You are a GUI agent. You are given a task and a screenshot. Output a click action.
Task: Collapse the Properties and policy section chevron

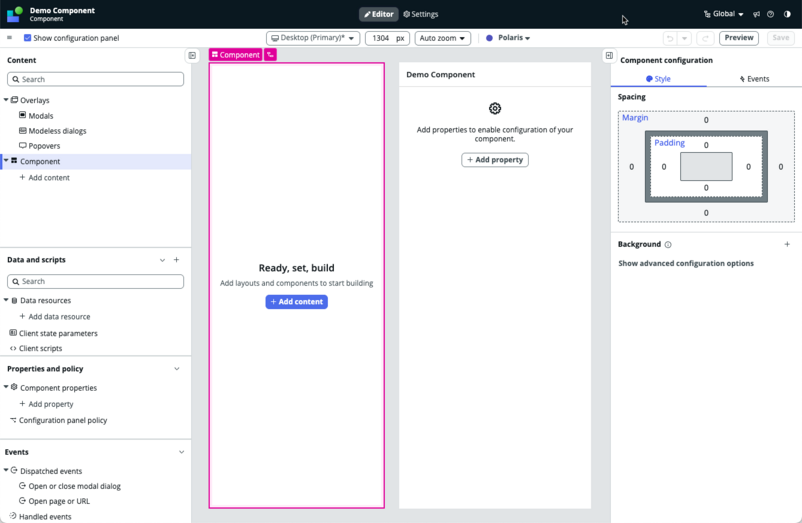(x=176, y=369)
